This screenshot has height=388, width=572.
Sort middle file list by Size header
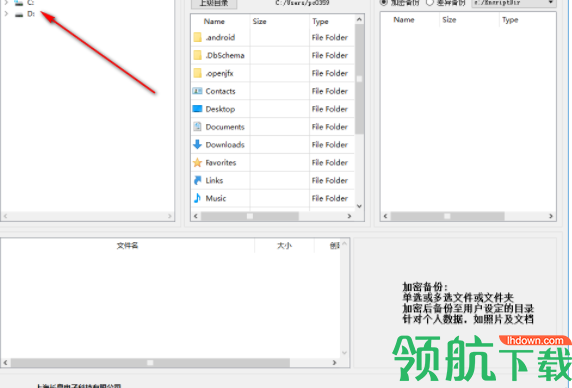coord(259,21)
